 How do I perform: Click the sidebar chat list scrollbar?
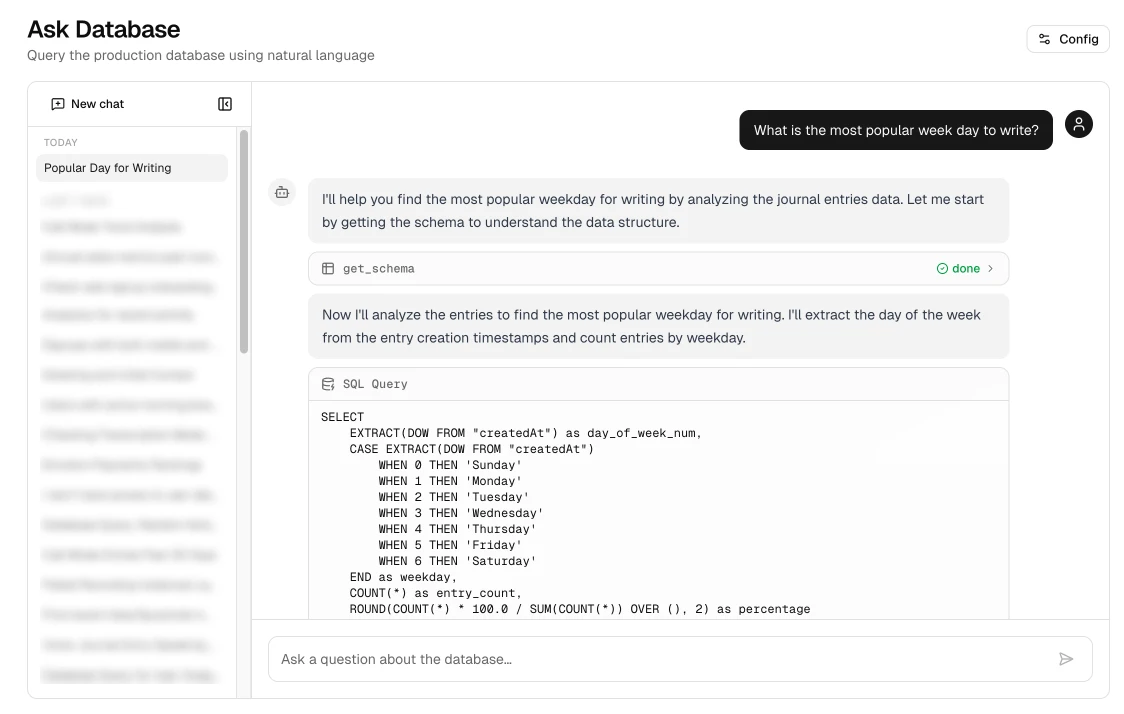point(244,242)
